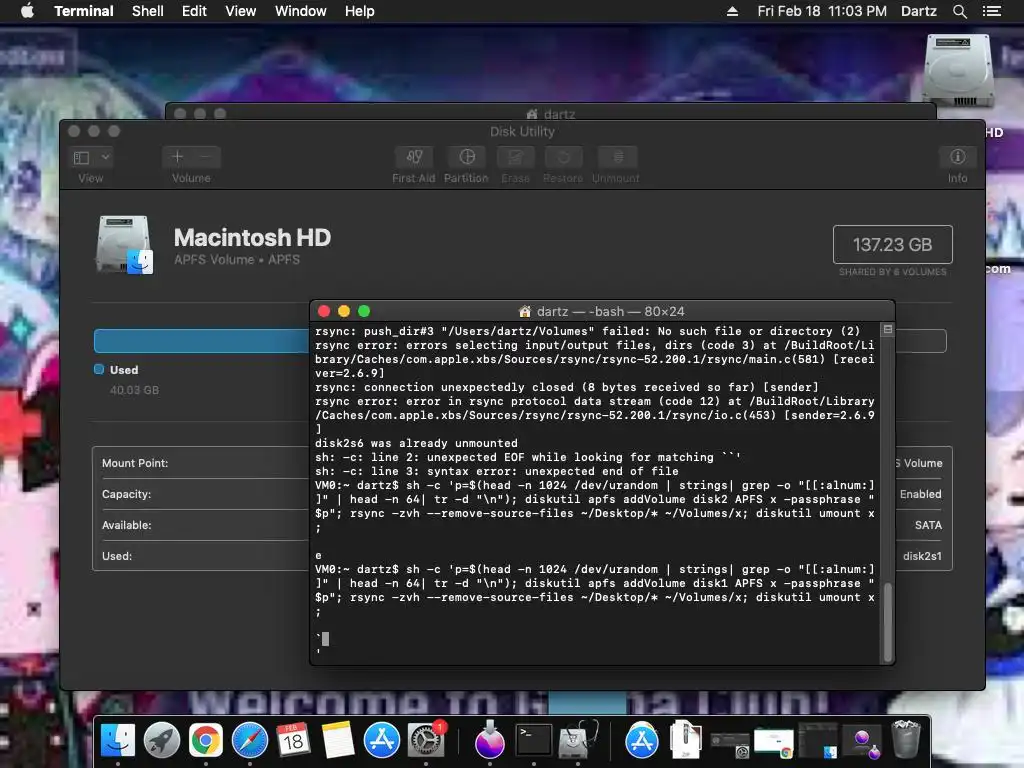Click the Terminal window scrollbar thumb

[887, 622]
